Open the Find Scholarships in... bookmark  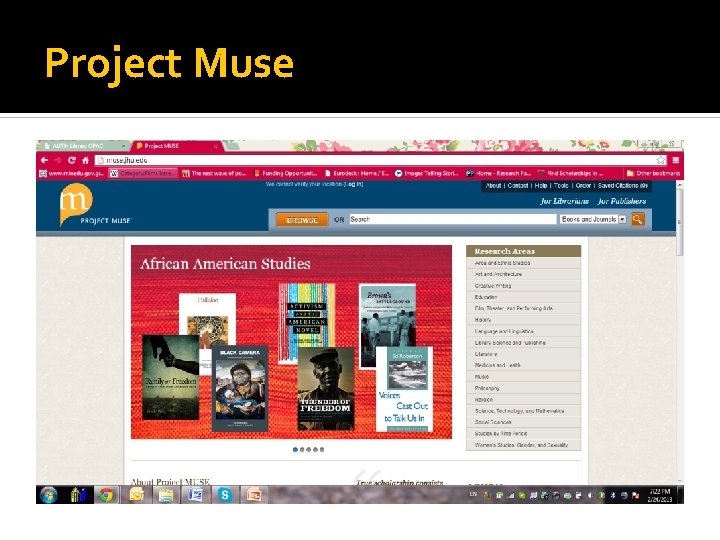(571, 173)
